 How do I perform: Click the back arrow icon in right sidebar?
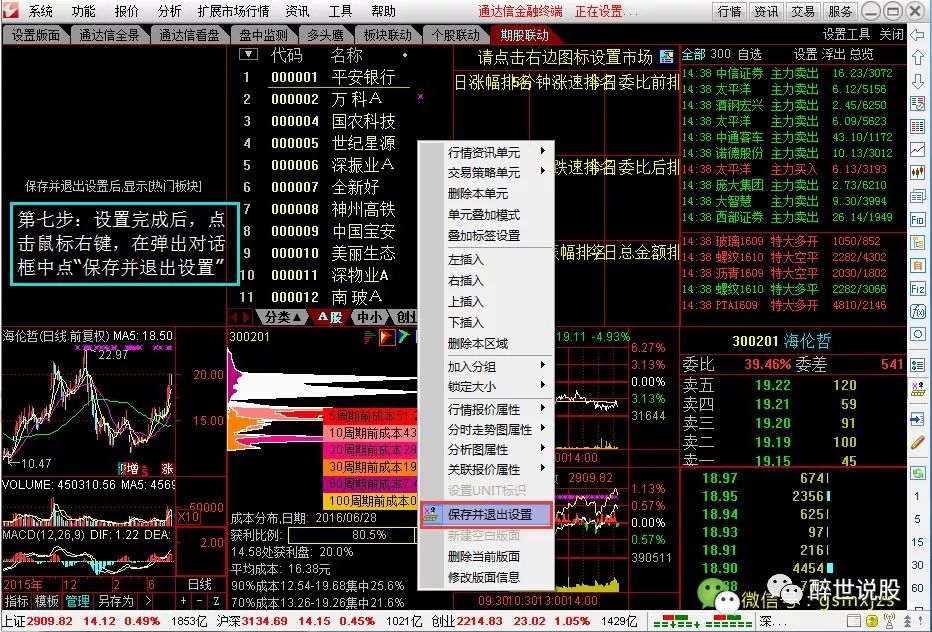(917, 36)
